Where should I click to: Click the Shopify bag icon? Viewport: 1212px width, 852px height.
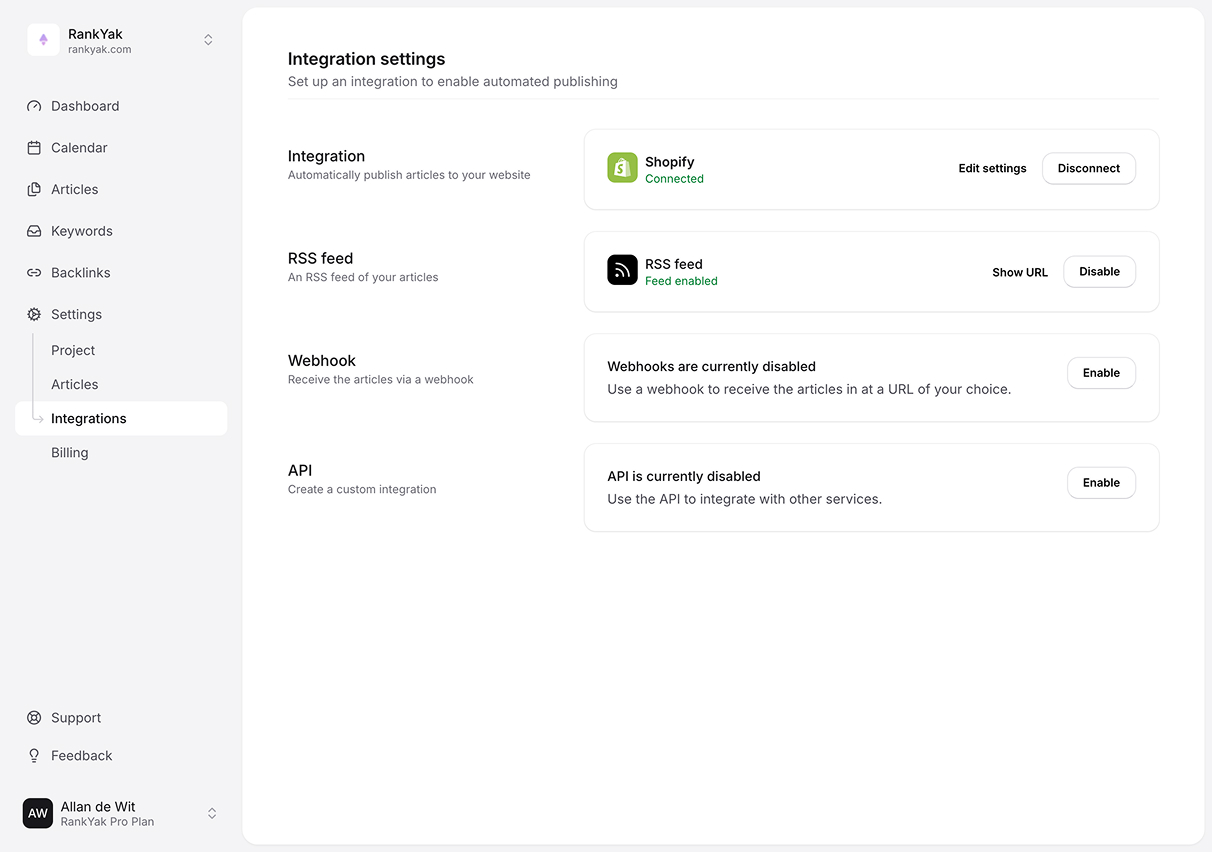pos(622,168)
